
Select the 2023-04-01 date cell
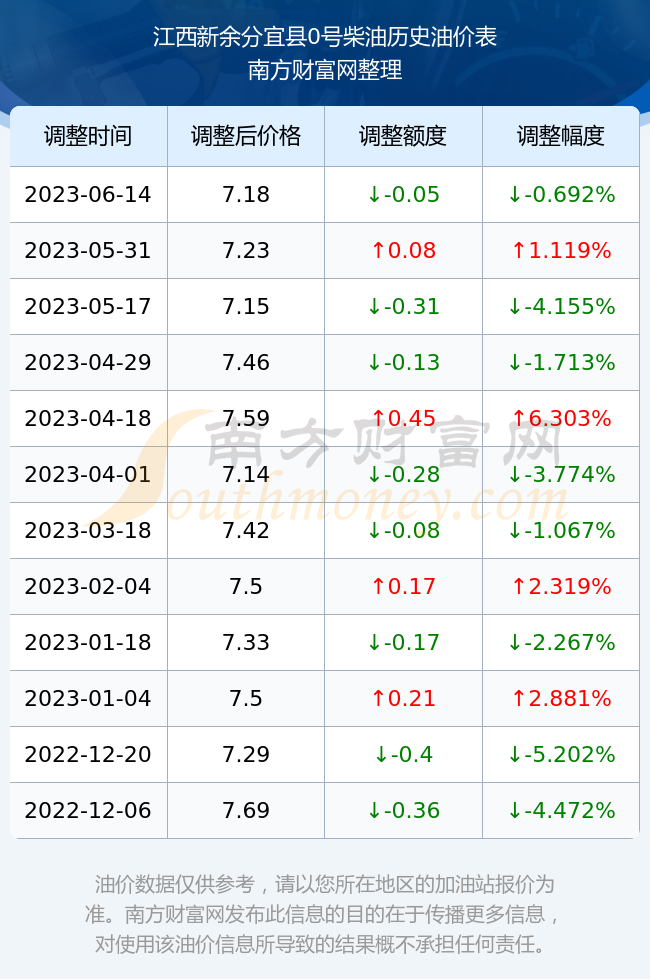click(88, 474)
